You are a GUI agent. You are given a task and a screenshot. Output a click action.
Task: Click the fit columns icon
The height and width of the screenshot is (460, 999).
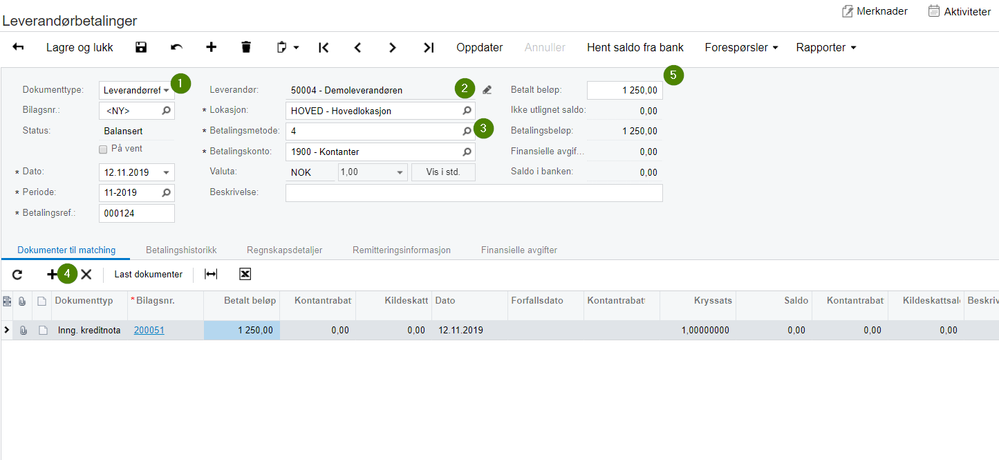coord(211,274)
